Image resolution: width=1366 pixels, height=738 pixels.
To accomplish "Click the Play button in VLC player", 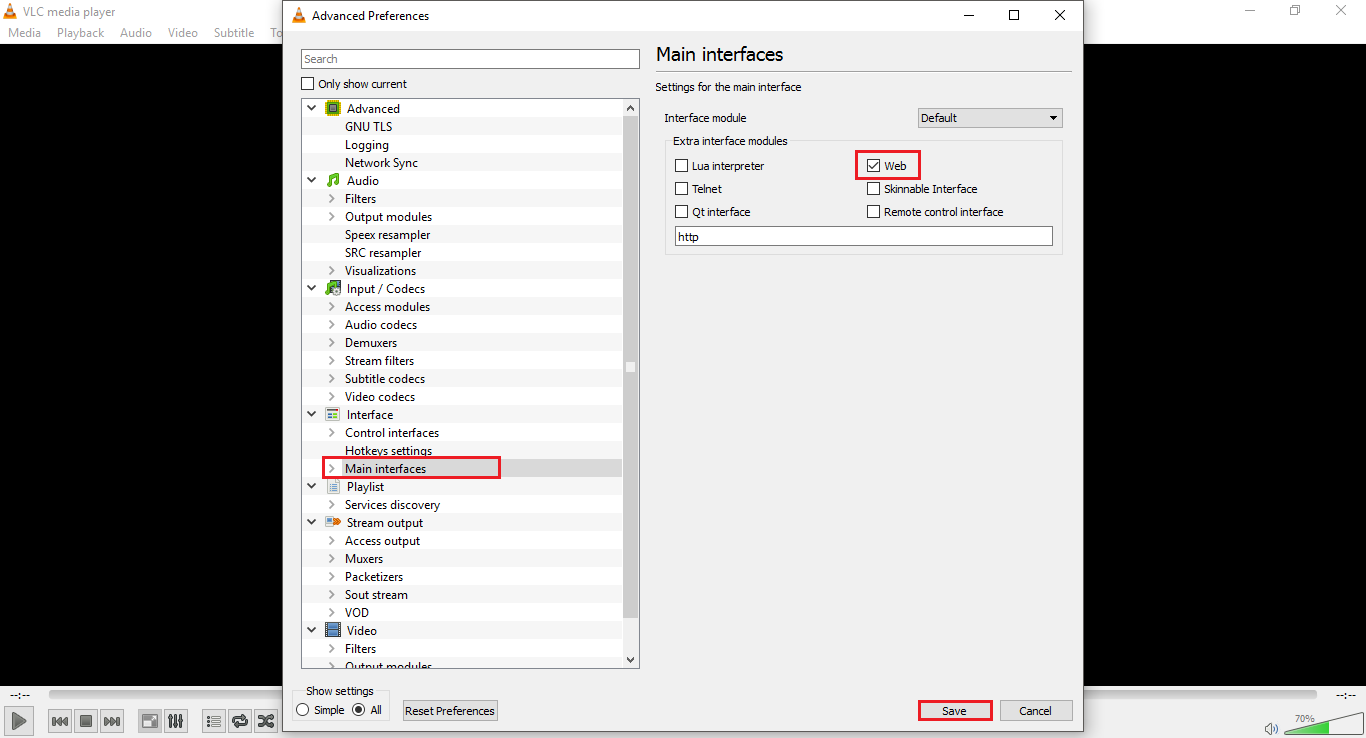I will click(x=18, y=720).
